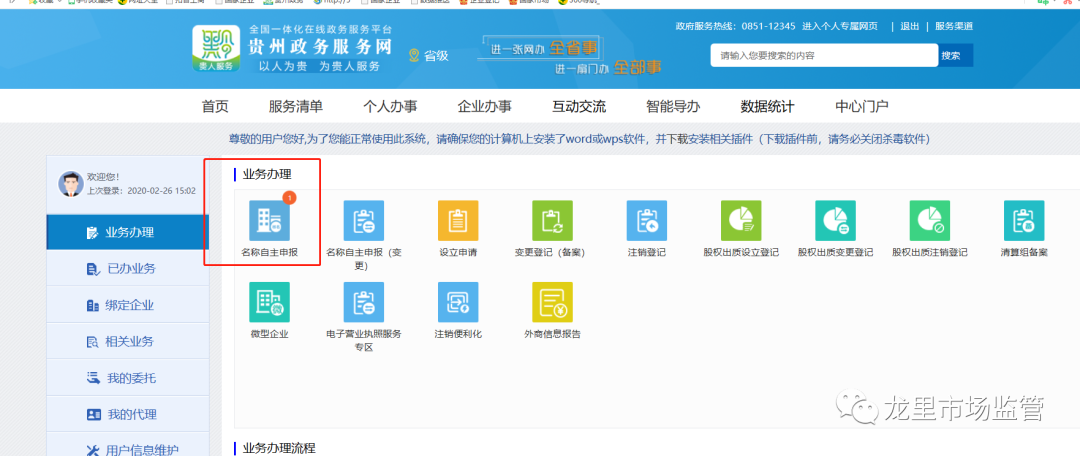The height and width of the screenshot is (456, 1080).
Task: Open 企业办事 in top navigation
Action: click(x=484, y=107)
